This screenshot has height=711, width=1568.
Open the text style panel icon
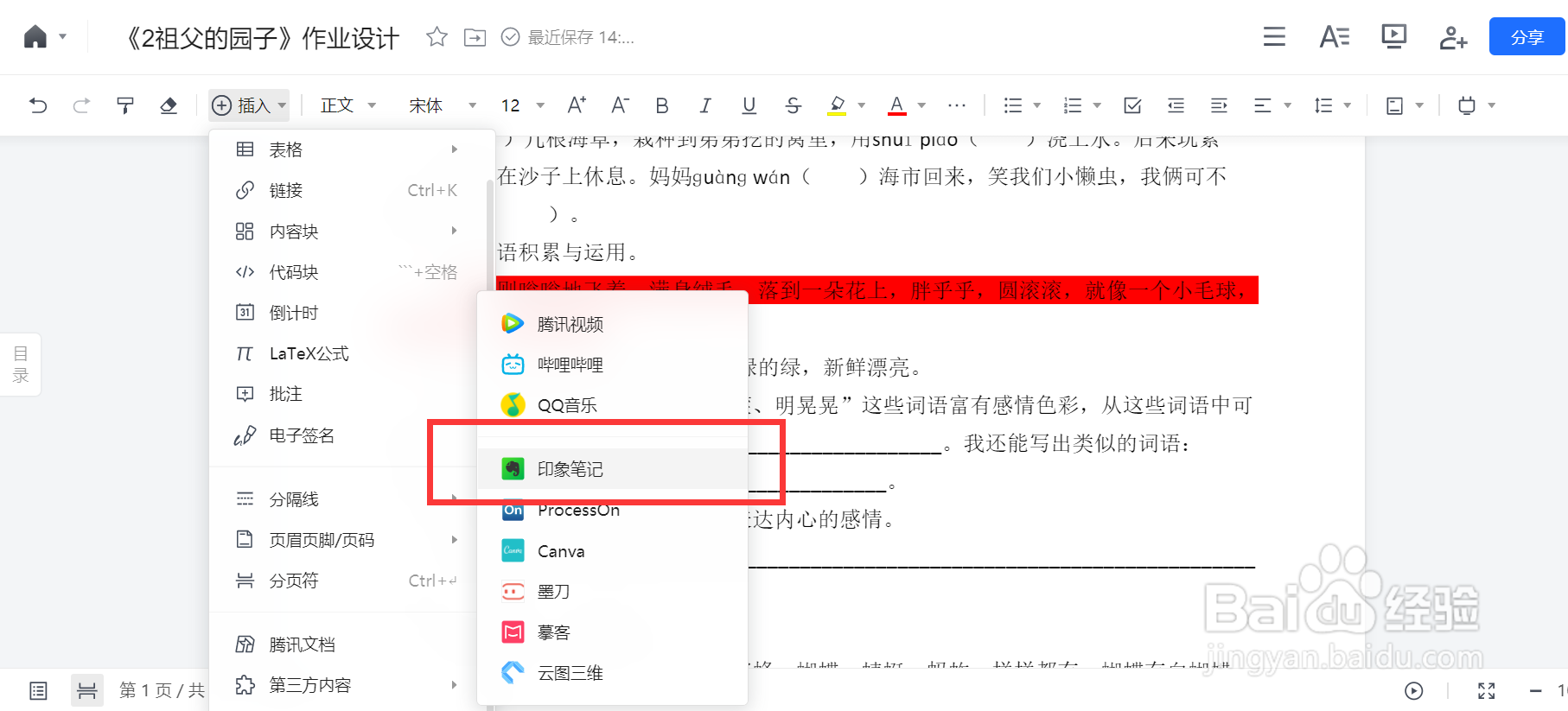1334,37
